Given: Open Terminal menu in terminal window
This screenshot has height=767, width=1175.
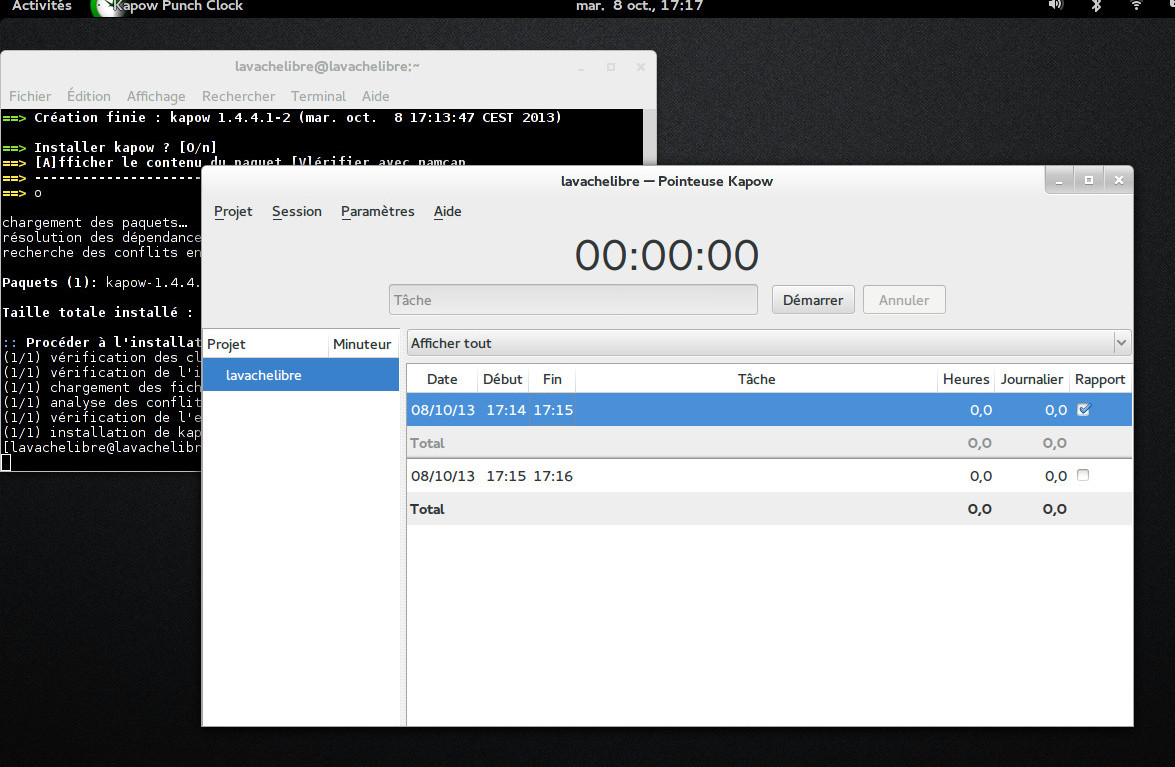Looking at the screenshot, I should tap(318, 96).
